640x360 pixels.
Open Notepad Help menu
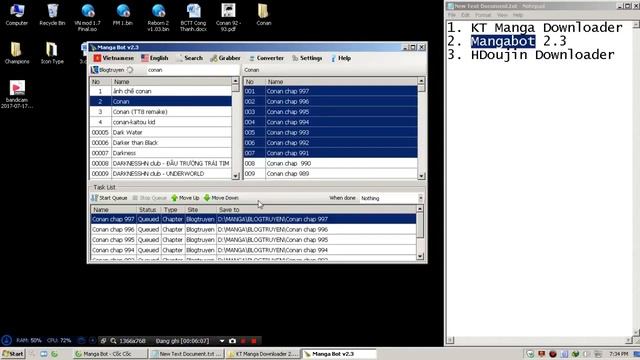[x=518, y=15]
